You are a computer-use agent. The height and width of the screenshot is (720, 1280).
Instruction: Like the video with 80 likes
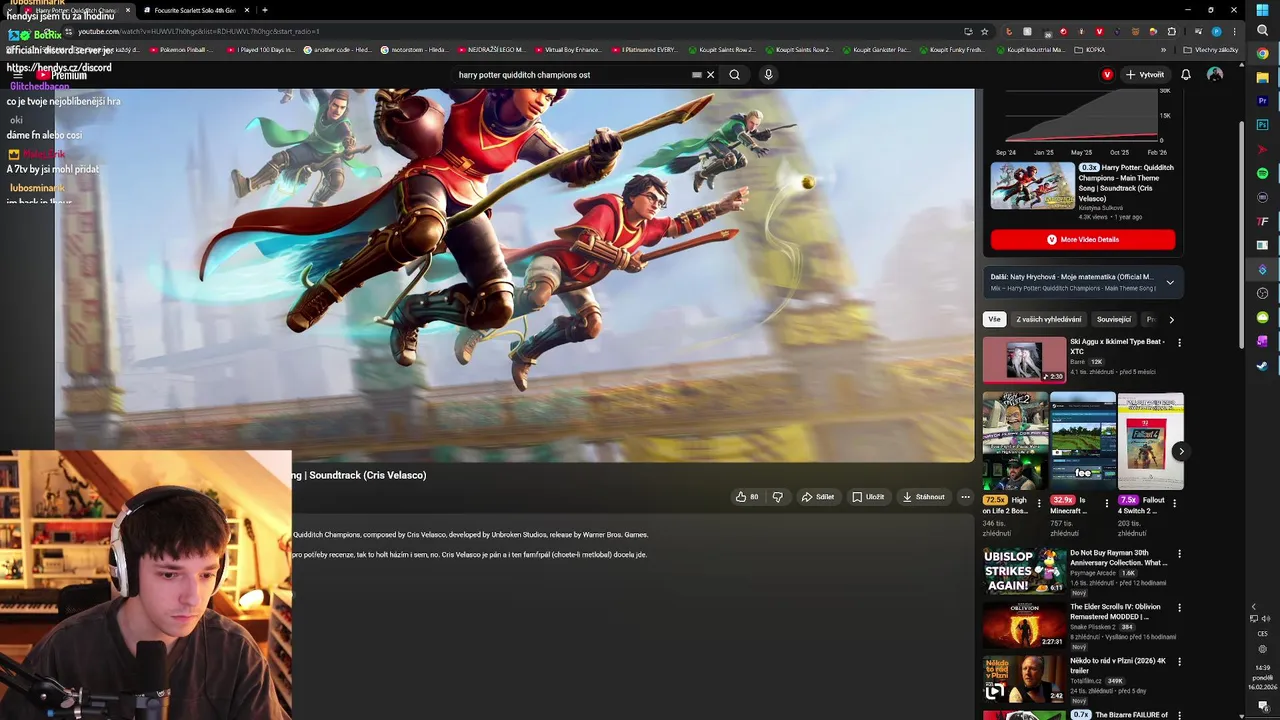(x=747, y=497)
